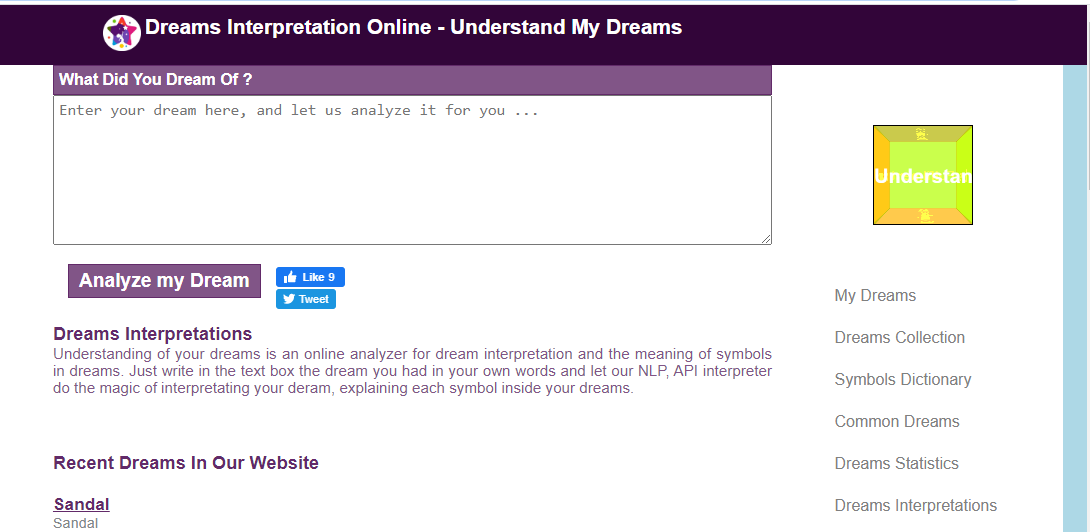1090x532 pixels.
Task: Open the site title link in header
Action: click(x=413, y=27)
